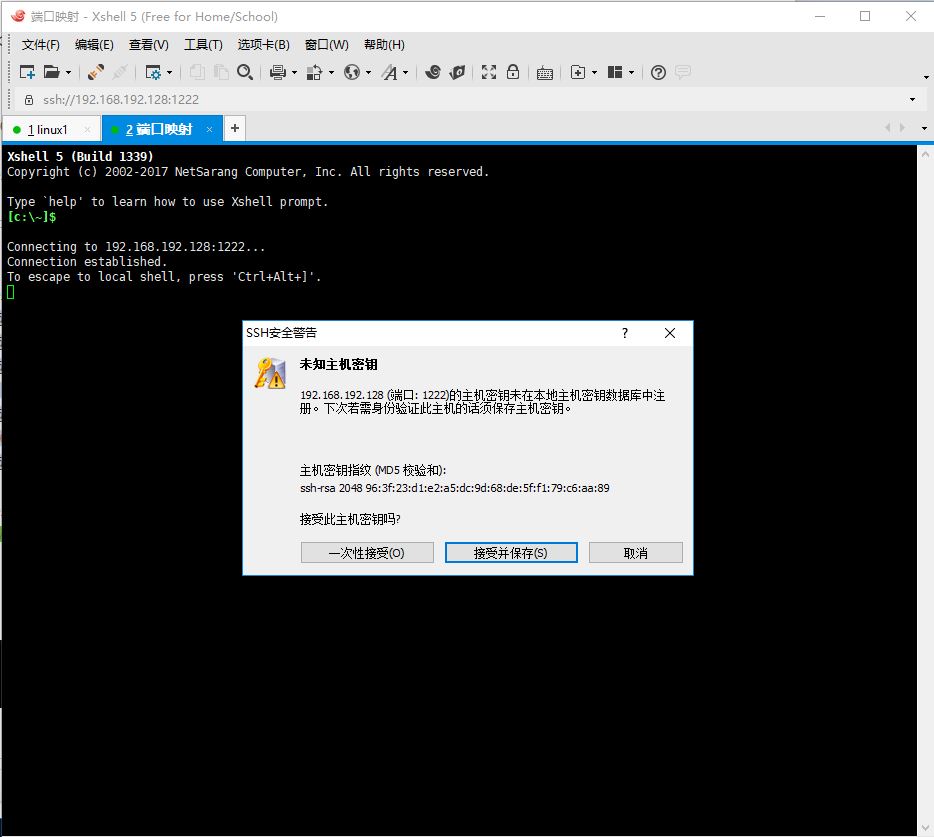The height and width of the screenshot is (837, 934).
Task: Click 取消 button in SSH dialog
Action: coord(636,553)
